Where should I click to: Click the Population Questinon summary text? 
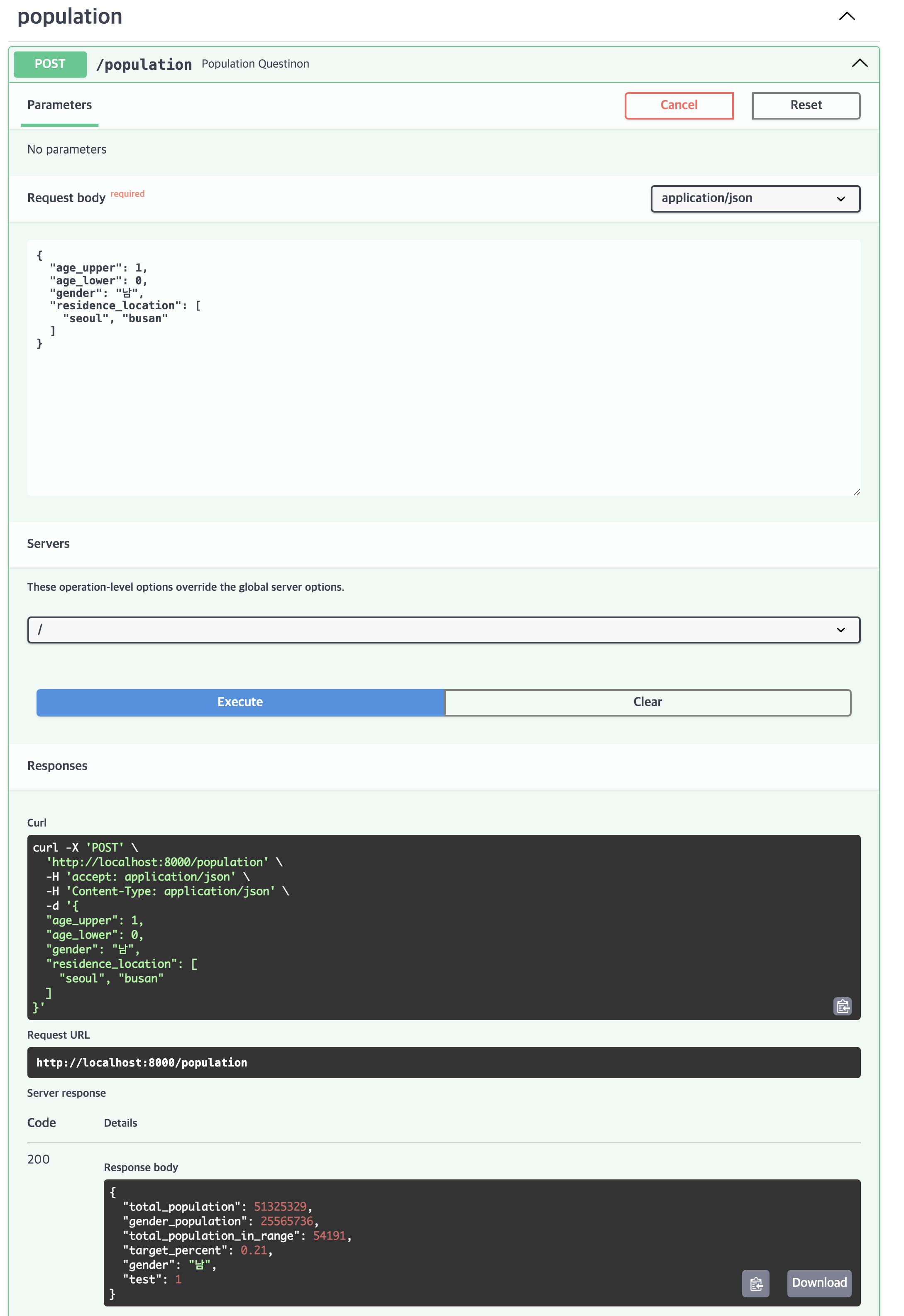(255, 64)
